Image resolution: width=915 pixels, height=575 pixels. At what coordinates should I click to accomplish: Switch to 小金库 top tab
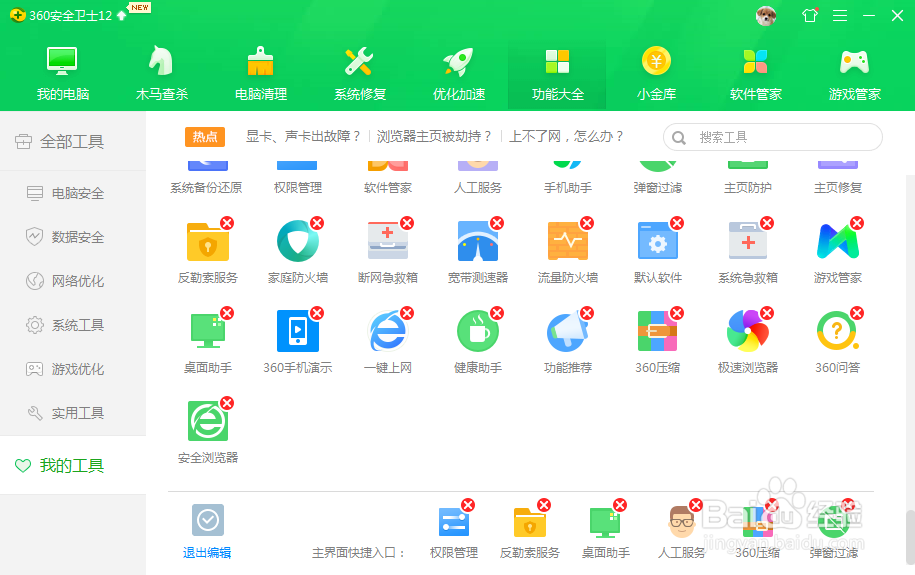tap(656, 74)
